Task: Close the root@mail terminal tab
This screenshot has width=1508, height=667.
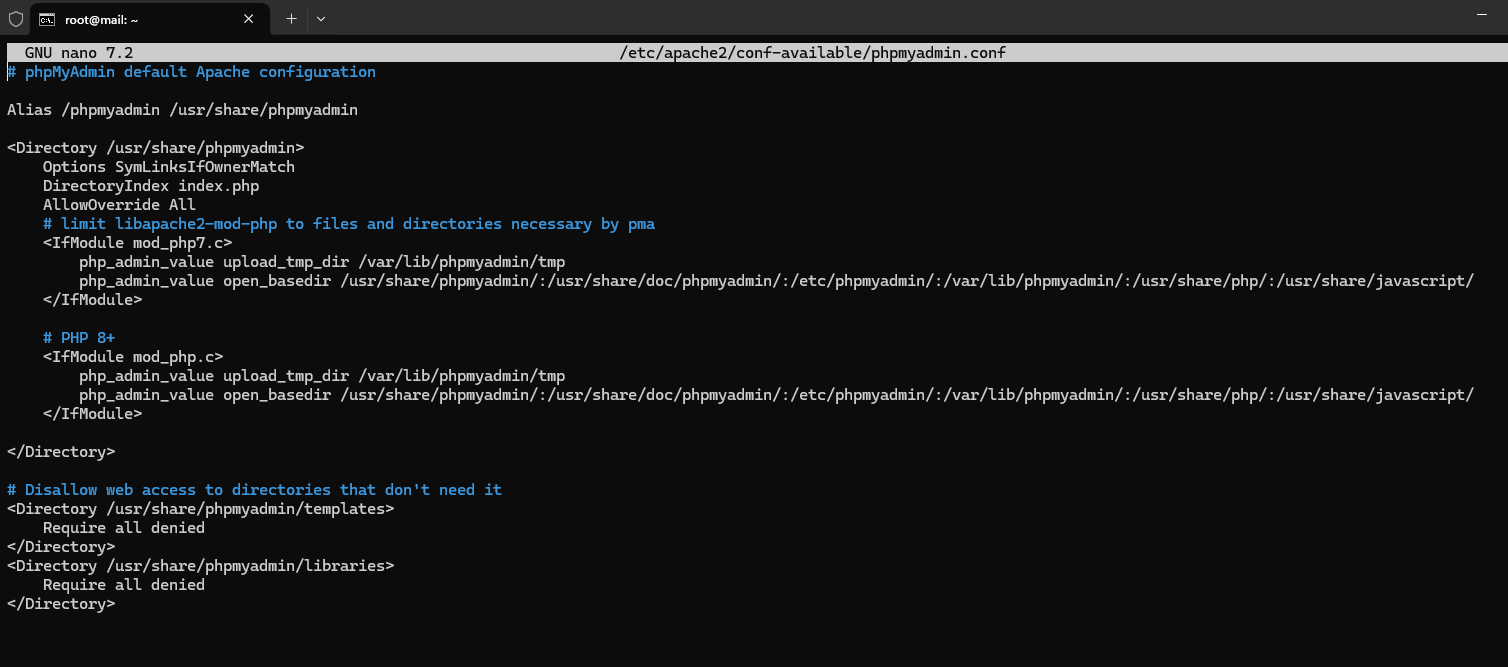Action: pos(249,19)
